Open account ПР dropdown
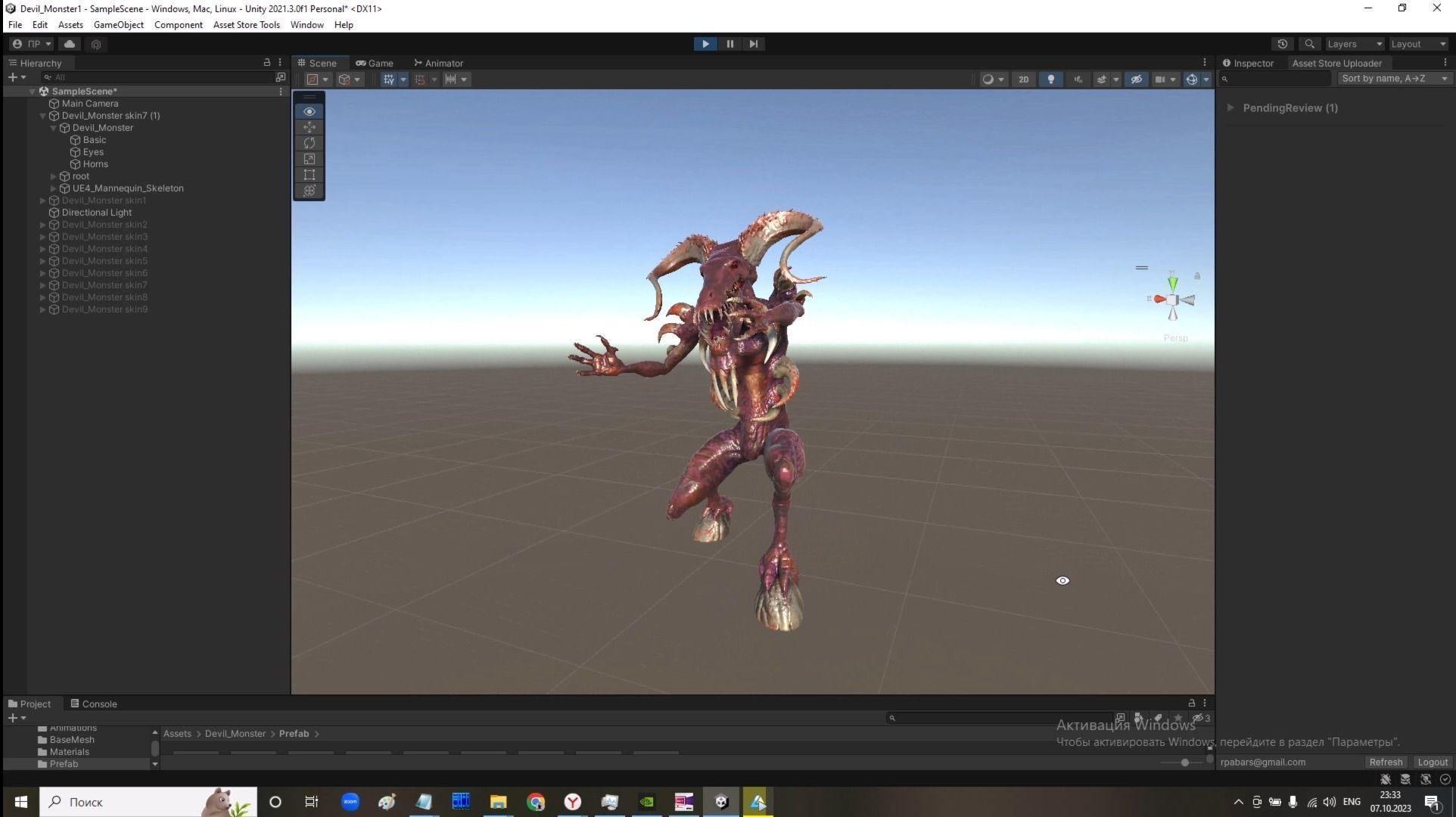This screenshot has width=1456, height=817. (x=32, y=44)
